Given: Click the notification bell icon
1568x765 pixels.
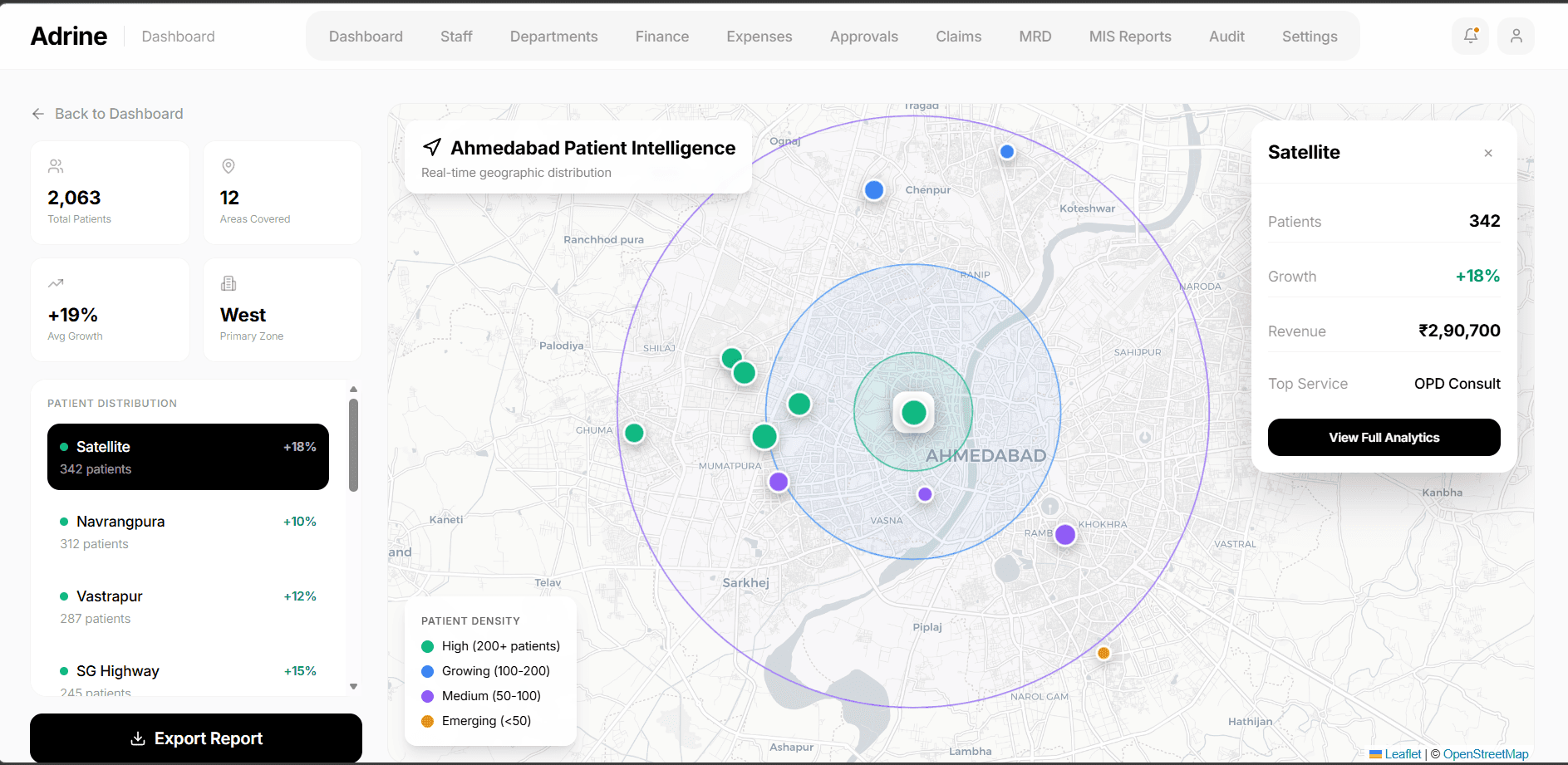Looking at the screenshot, I should coord(1469,36).
